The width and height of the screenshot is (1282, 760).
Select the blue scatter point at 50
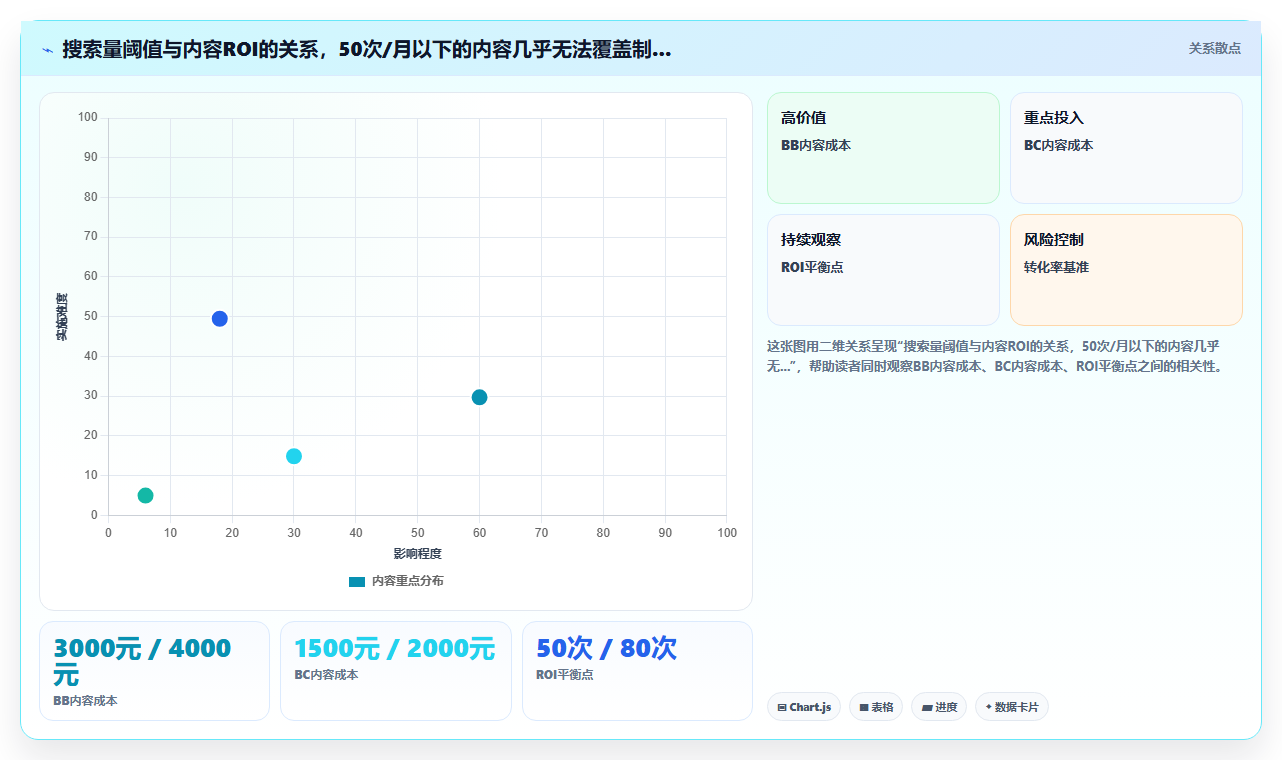click(220, 319)
